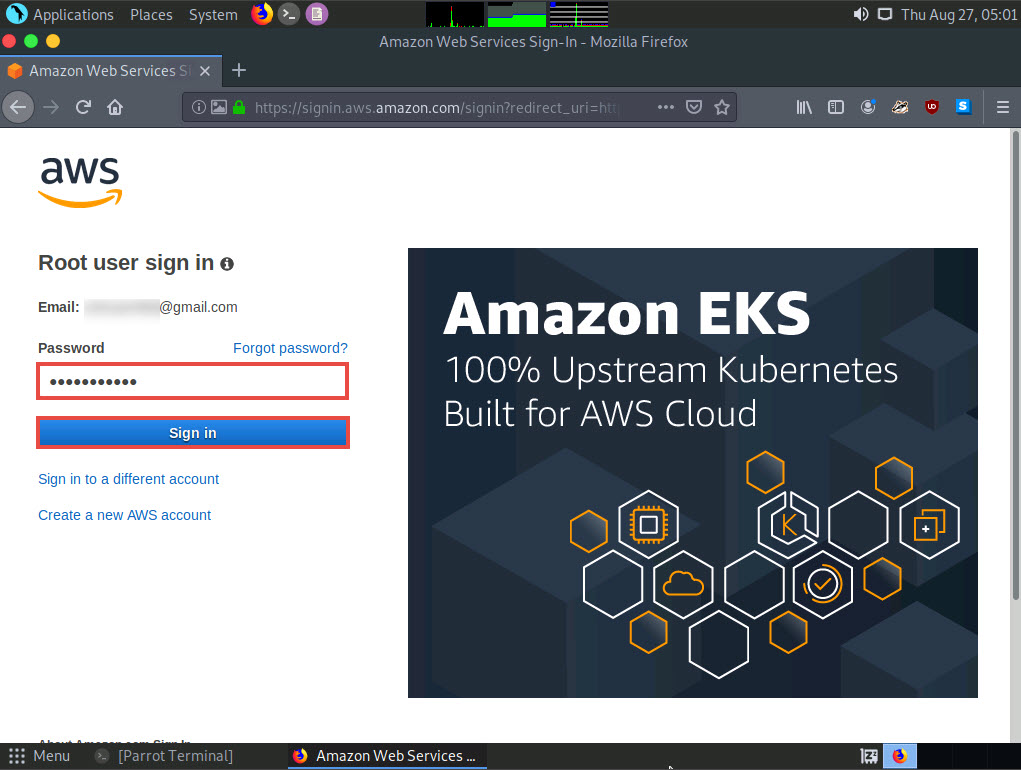Click info icon beside Root user sign in
This screenshot has width=1021, height=770.
[227, 264]
